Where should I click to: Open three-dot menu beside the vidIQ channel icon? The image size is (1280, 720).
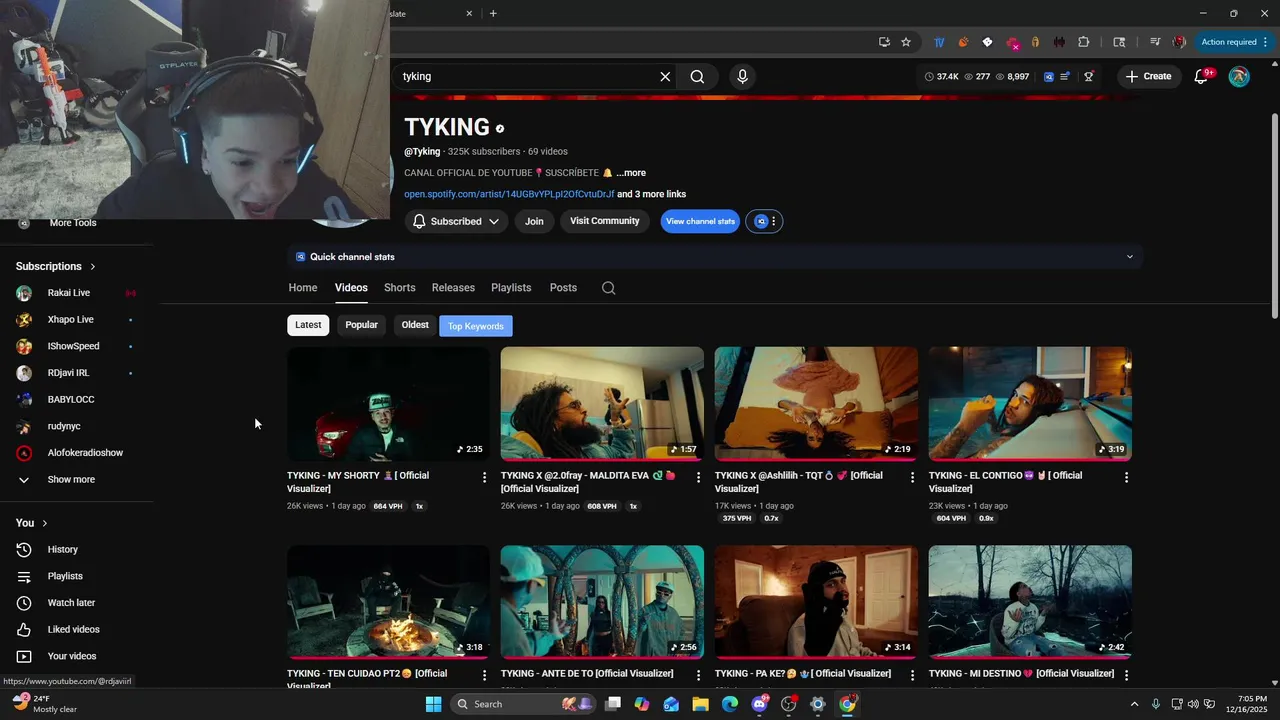773,221
